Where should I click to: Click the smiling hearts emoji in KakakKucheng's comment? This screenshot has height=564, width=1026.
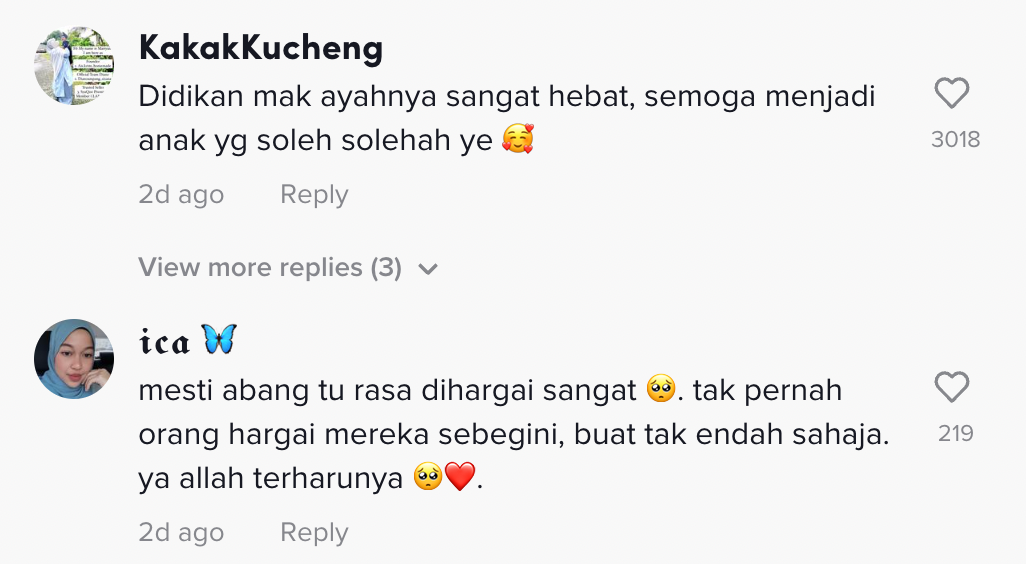click(517, 141)
